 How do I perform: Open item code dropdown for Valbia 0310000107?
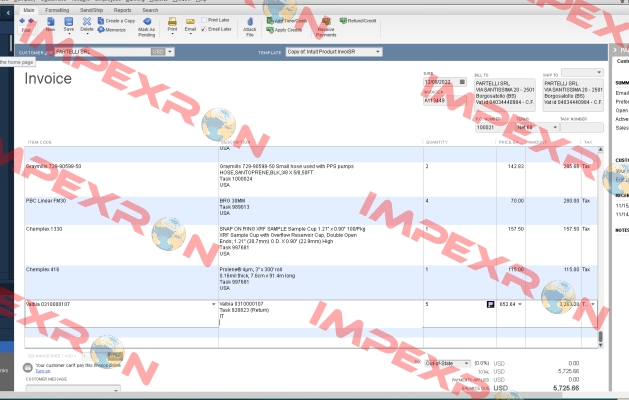[213, 304]
